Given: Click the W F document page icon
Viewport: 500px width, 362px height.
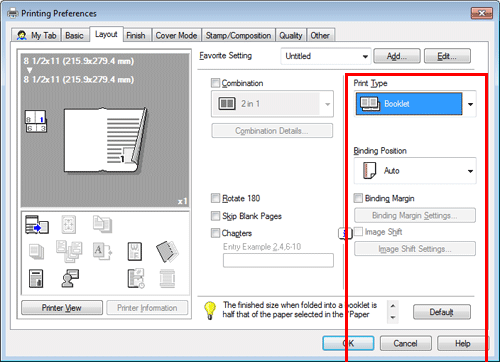Looking at the screenshot, I should (135, 252).
